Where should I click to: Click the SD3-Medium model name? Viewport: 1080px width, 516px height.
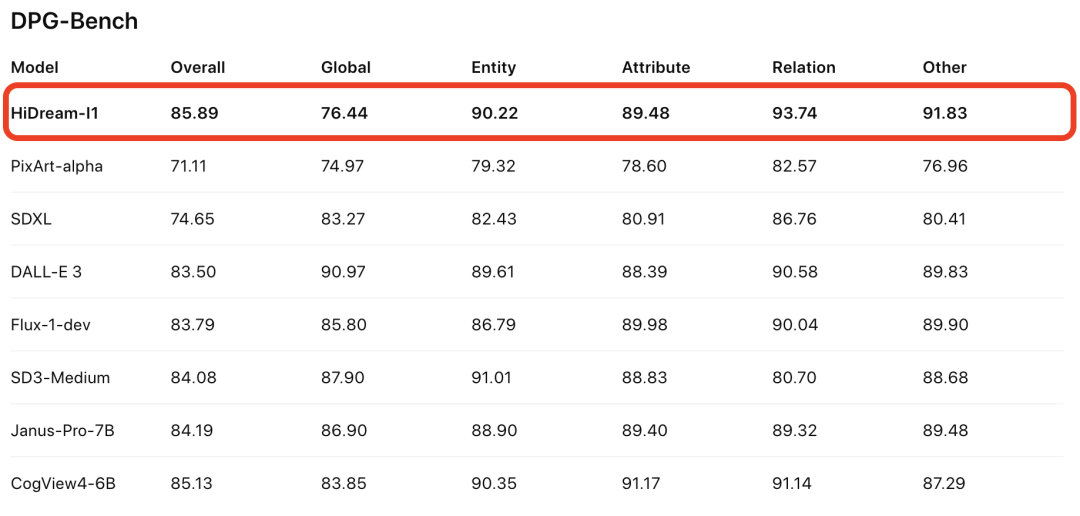[61, 378]
